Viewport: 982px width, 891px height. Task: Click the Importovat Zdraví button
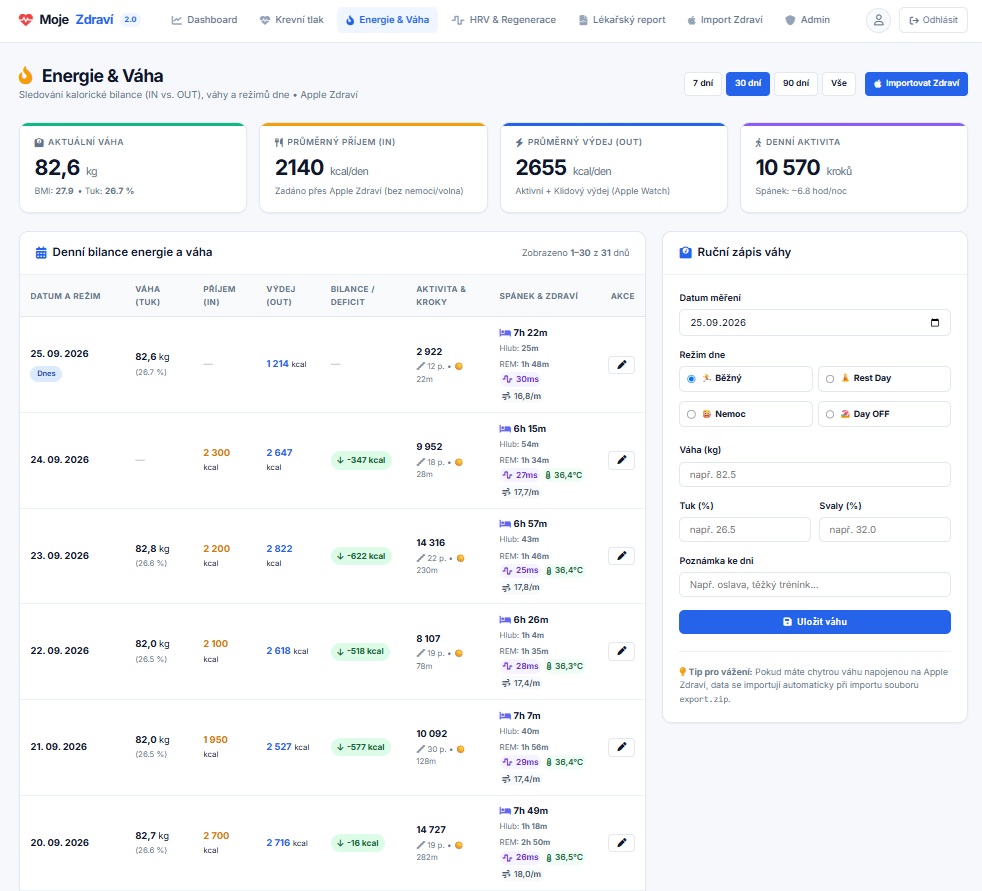tap(916, 83)
